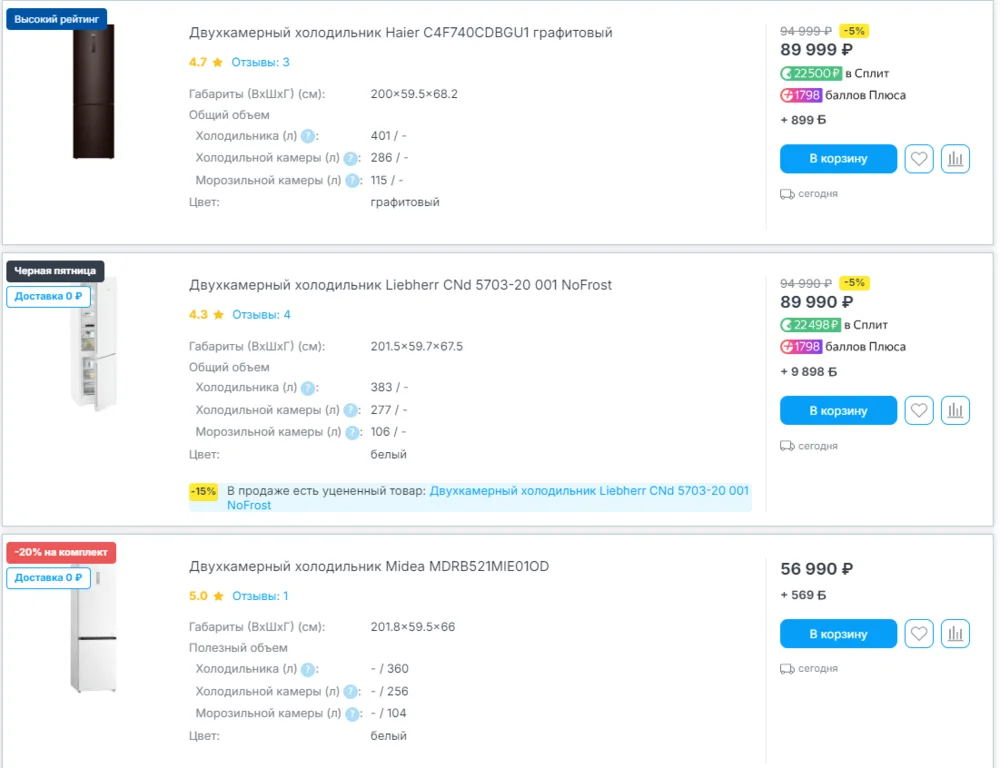
Task: Open Midea MDRB521MIE01OD product page
Action: coord(368,567)
